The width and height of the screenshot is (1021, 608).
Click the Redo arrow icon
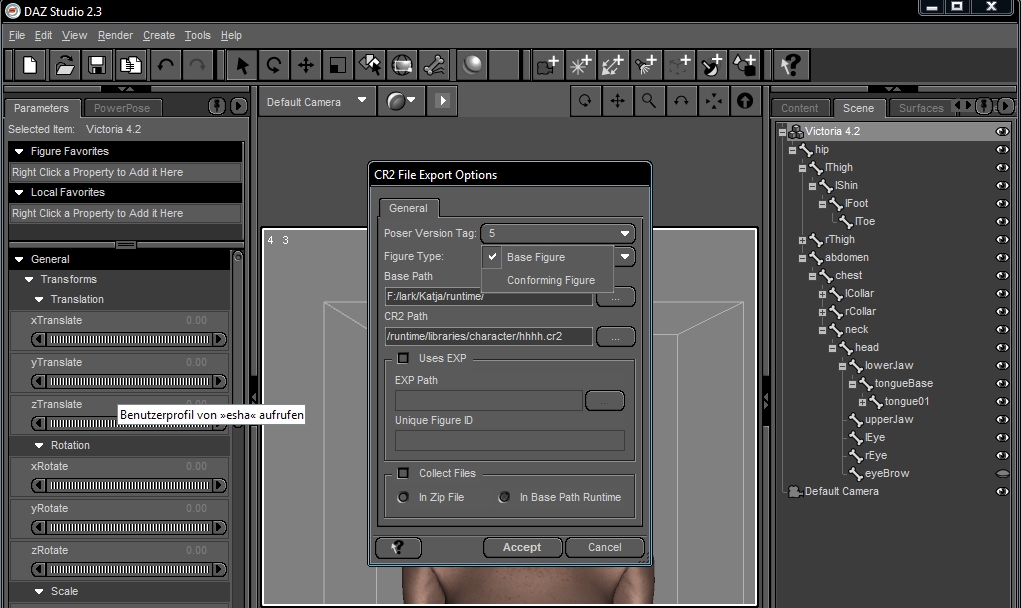tap(197, 65)
